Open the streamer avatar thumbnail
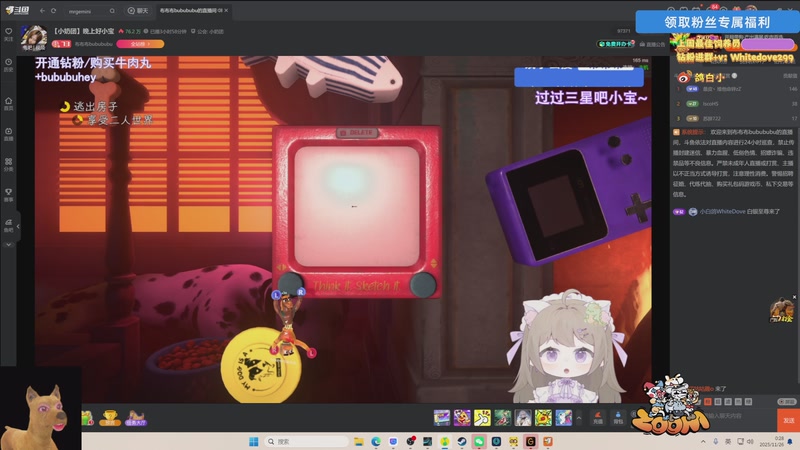 pos(34,38)
